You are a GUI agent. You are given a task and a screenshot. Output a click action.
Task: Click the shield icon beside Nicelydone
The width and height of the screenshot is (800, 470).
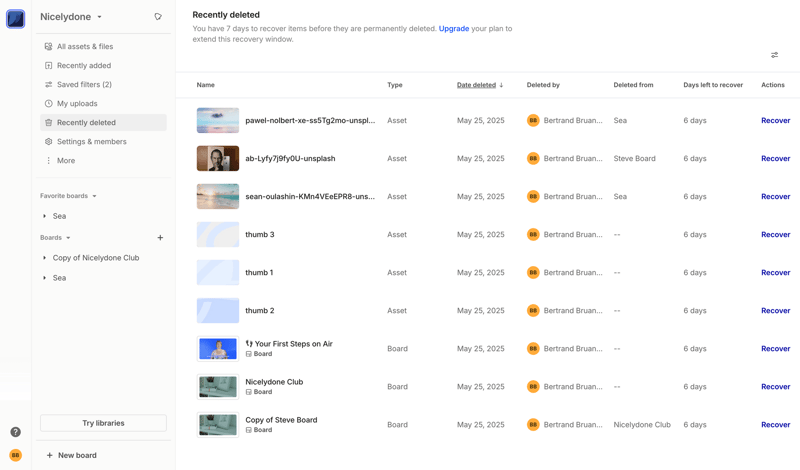tap(158, 17)
